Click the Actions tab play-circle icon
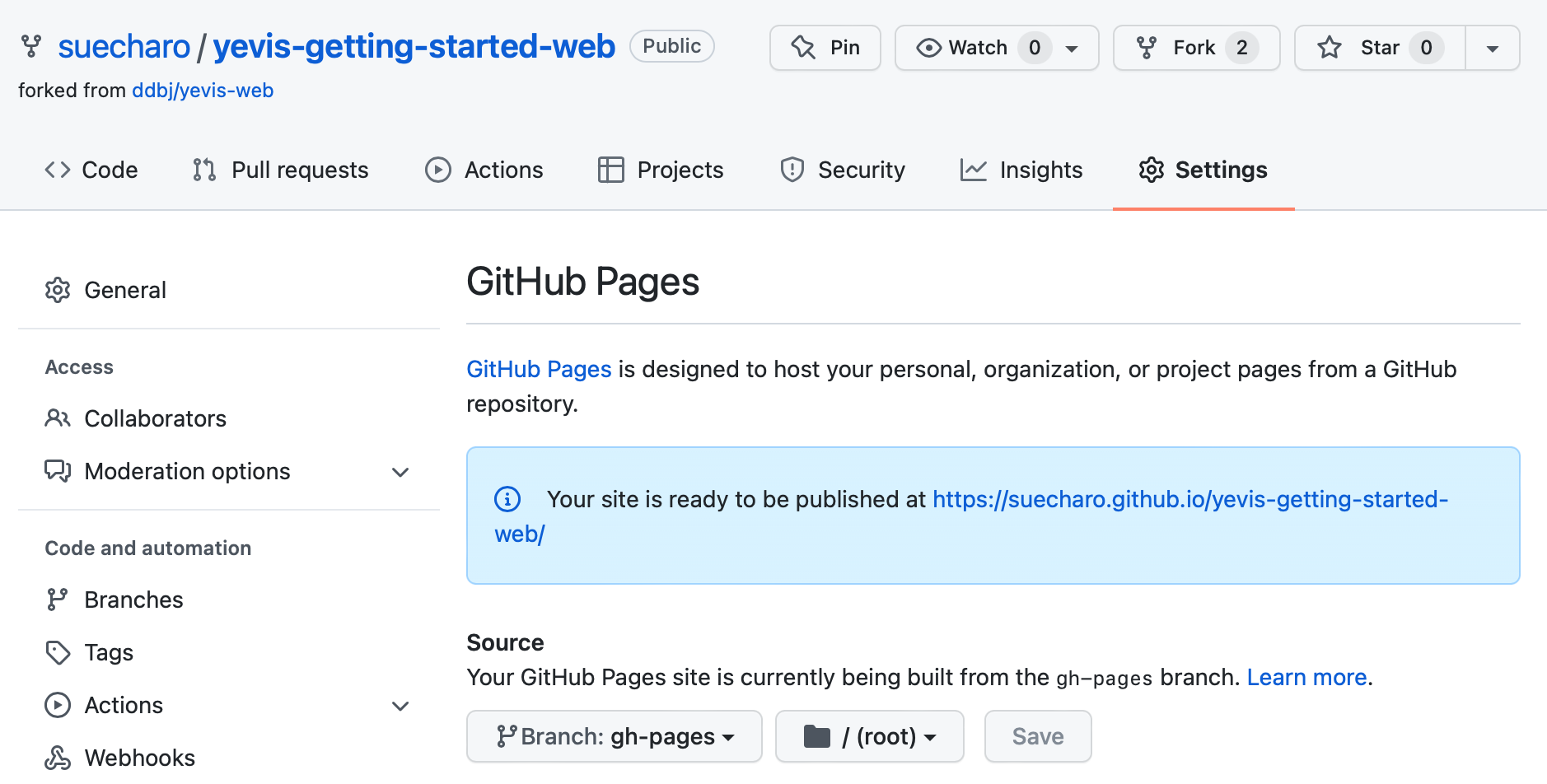 click(x=438, y=170)
